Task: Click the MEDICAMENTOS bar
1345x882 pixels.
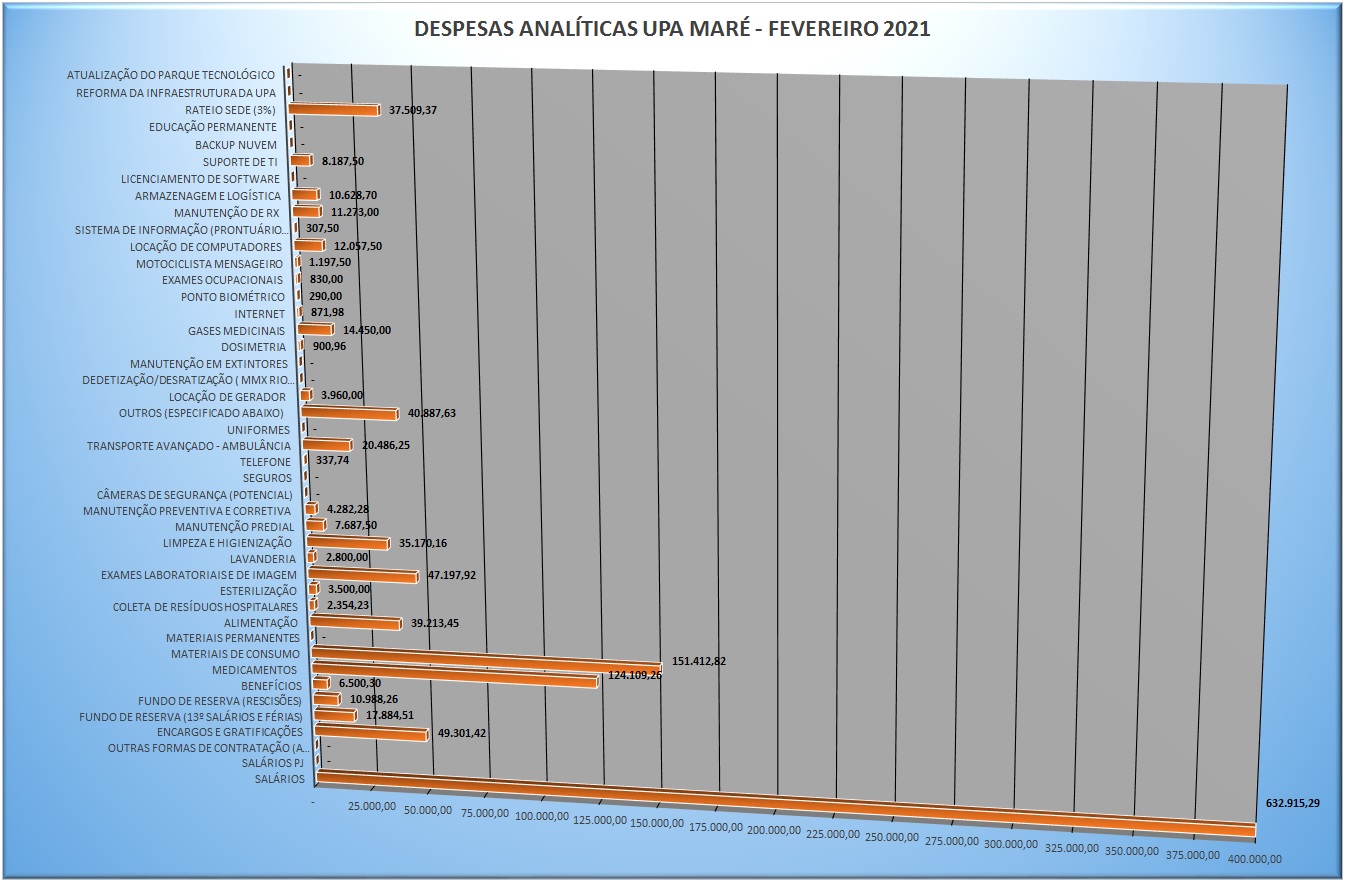Action: click(x=455, y=675)
